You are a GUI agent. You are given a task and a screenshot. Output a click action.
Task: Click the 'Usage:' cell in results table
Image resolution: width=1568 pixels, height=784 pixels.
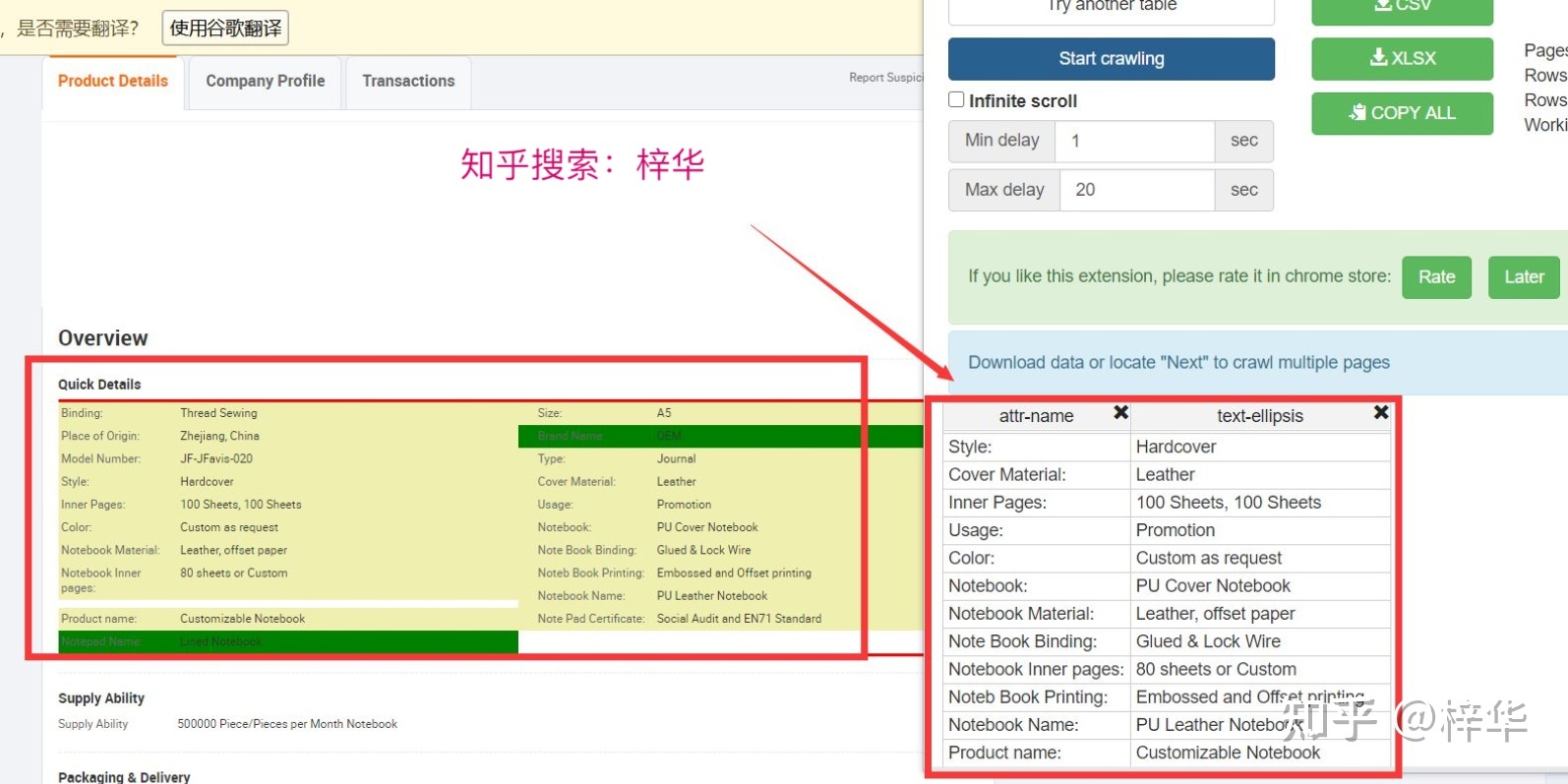[1037, 530]
